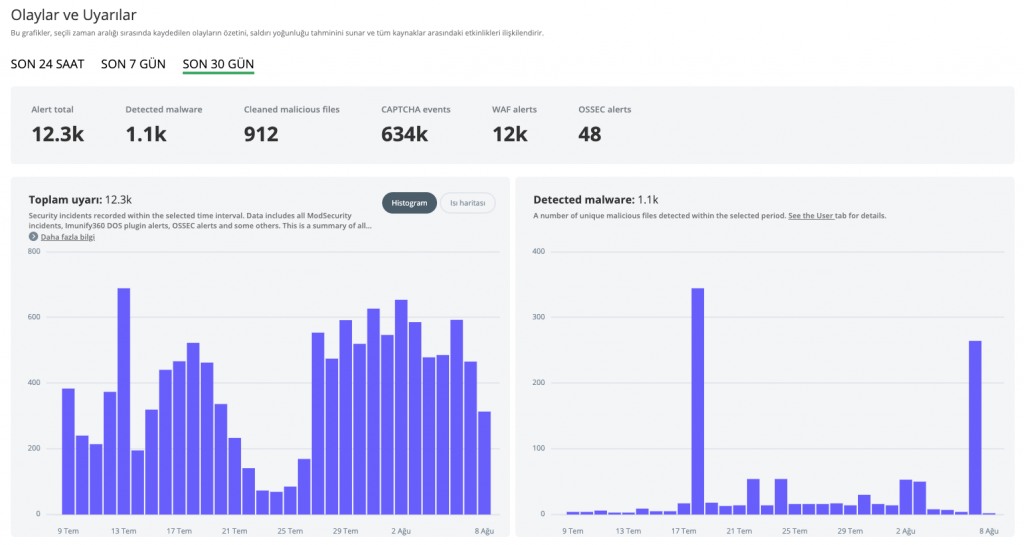This screenshot has width=1024, height=545.
Task: Click the malware spike bar after 17 Tem
Action: coord(697,401)
